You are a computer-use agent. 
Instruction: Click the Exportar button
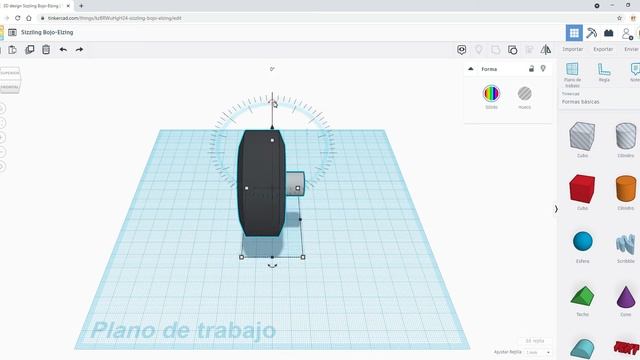[603, 49]
